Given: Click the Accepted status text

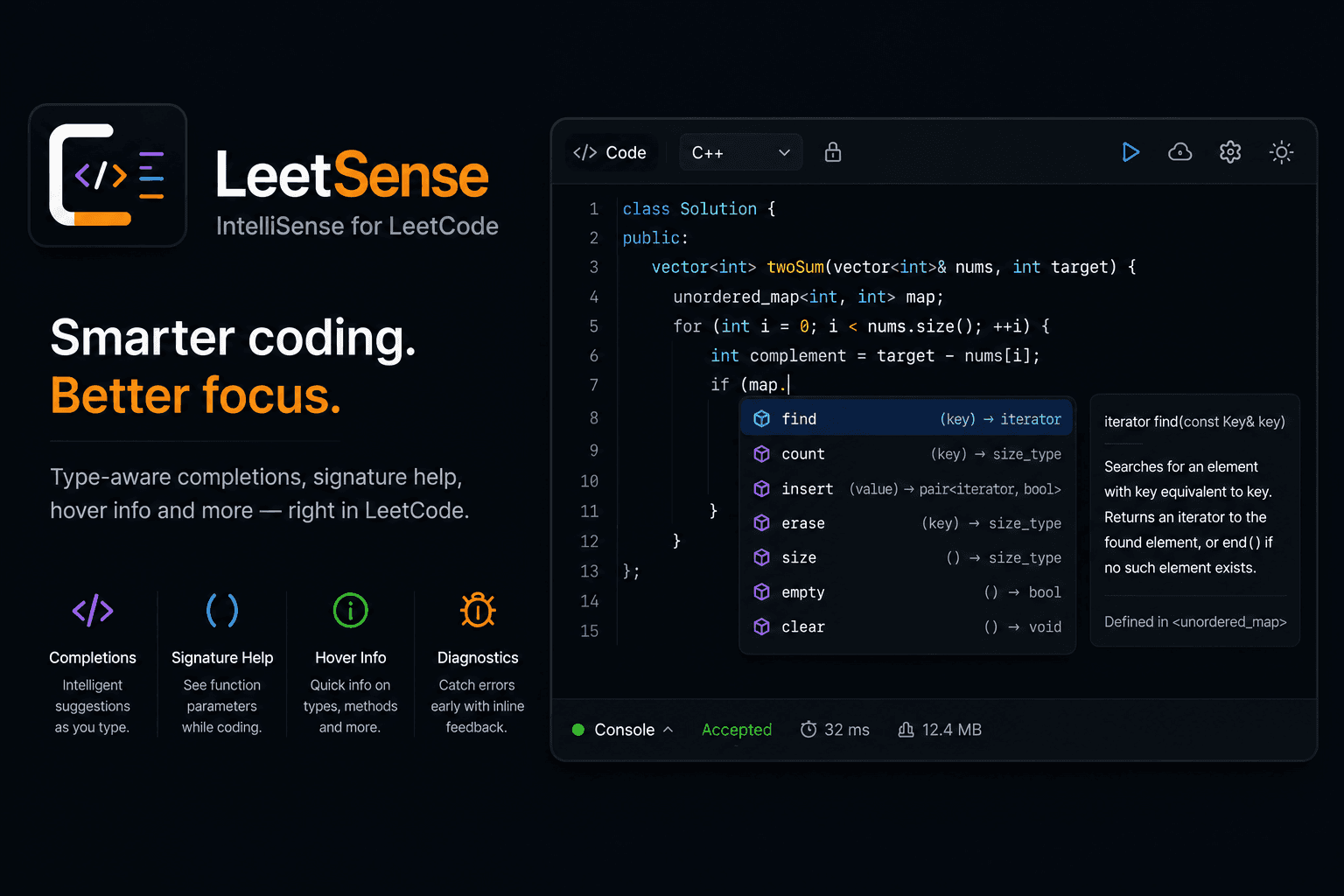Looking at the screenshot, I should point(737,730).
